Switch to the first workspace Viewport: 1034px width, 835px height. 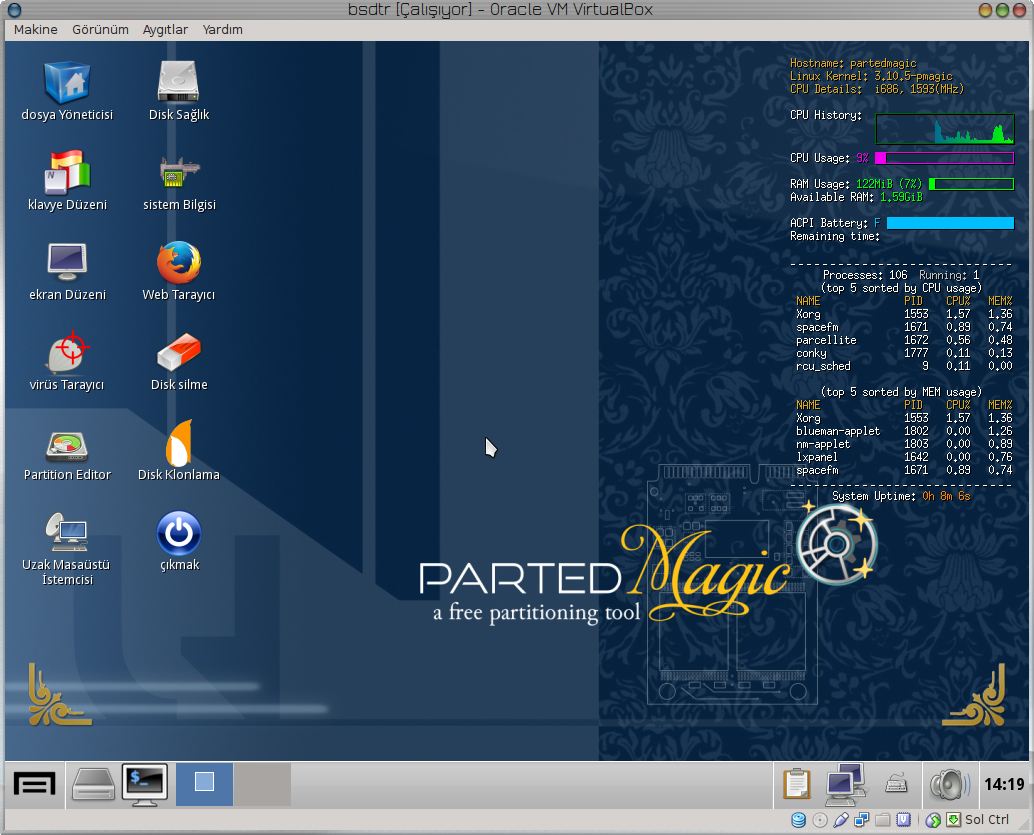click(x=204, y=784)
